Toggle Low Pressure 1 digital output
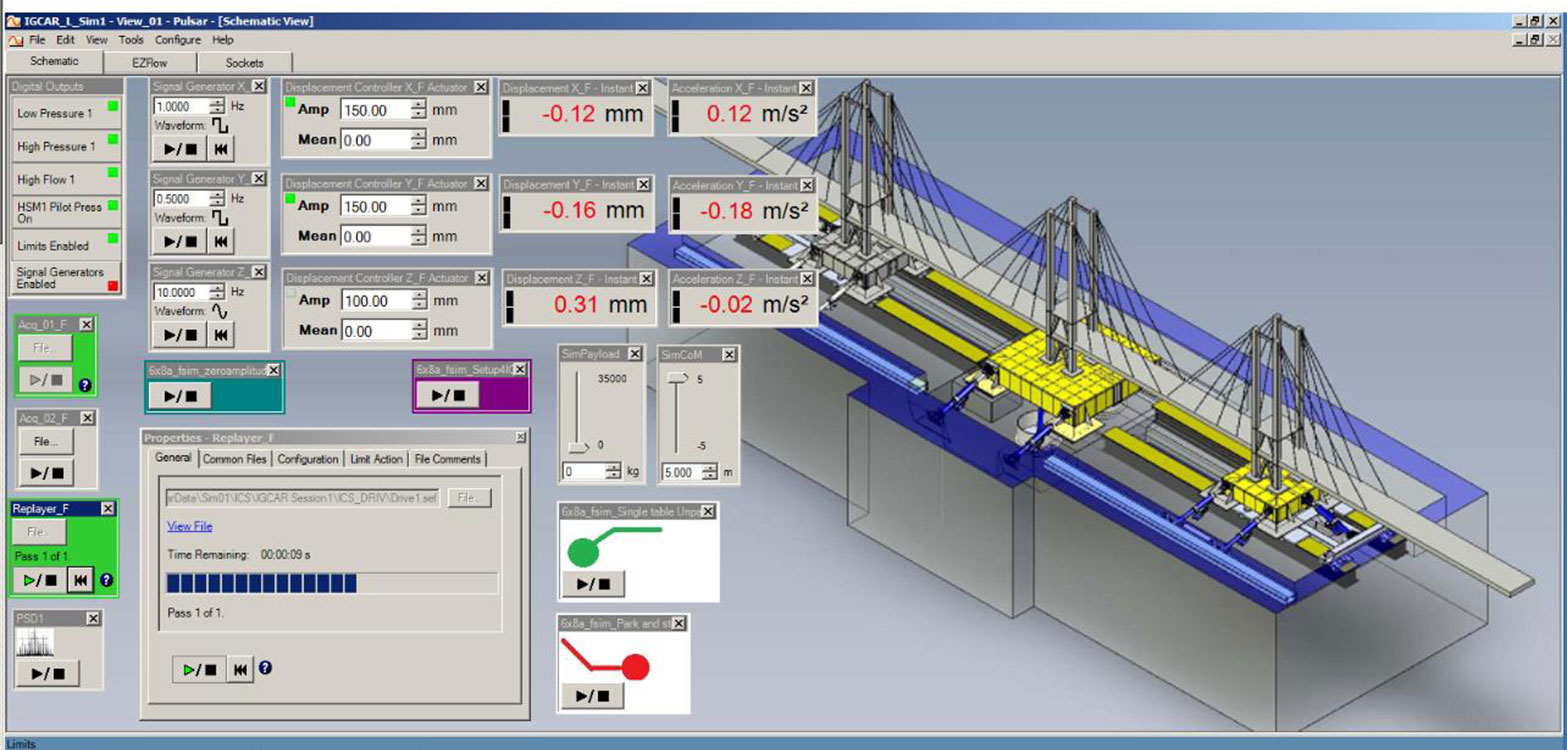 66,114
